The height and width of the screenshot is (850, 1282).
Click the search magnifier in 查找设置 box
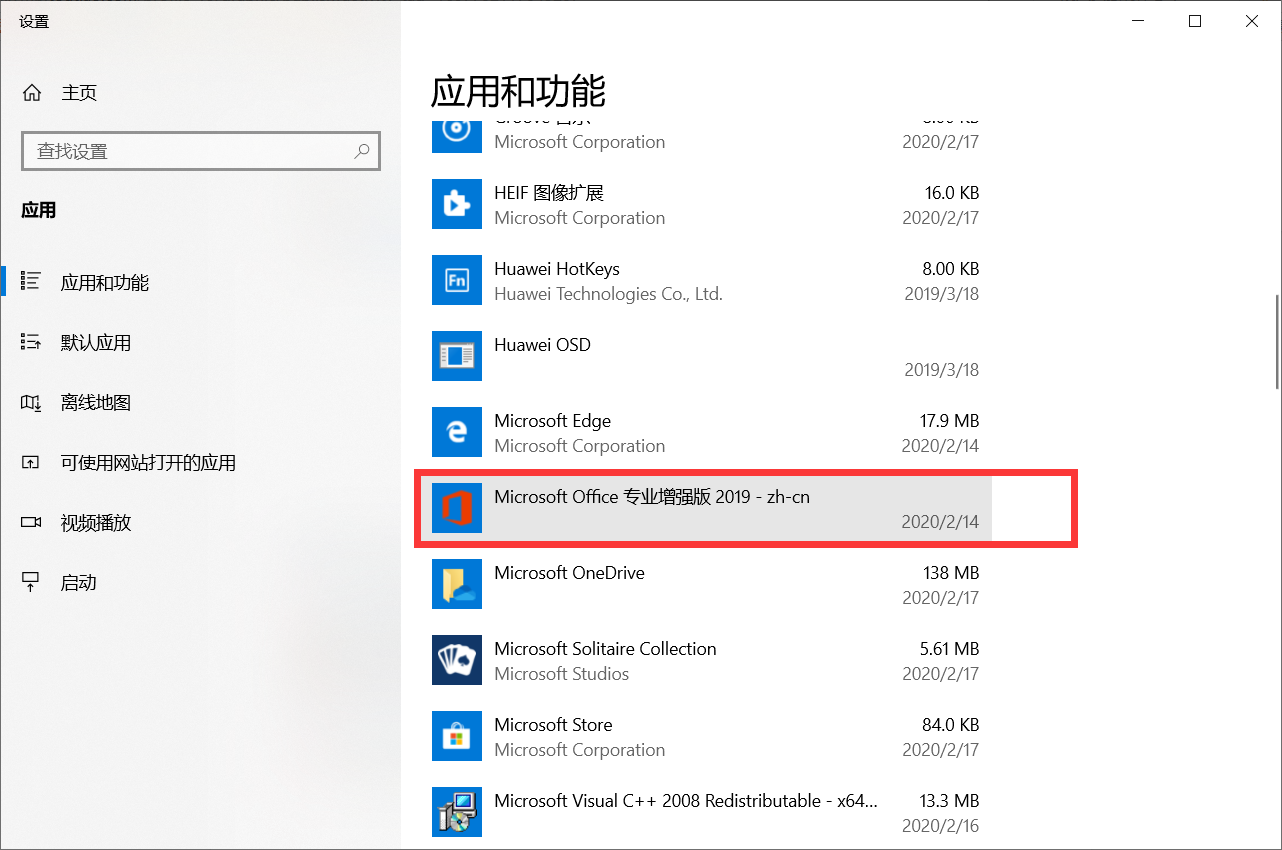(x=362, y=151)
